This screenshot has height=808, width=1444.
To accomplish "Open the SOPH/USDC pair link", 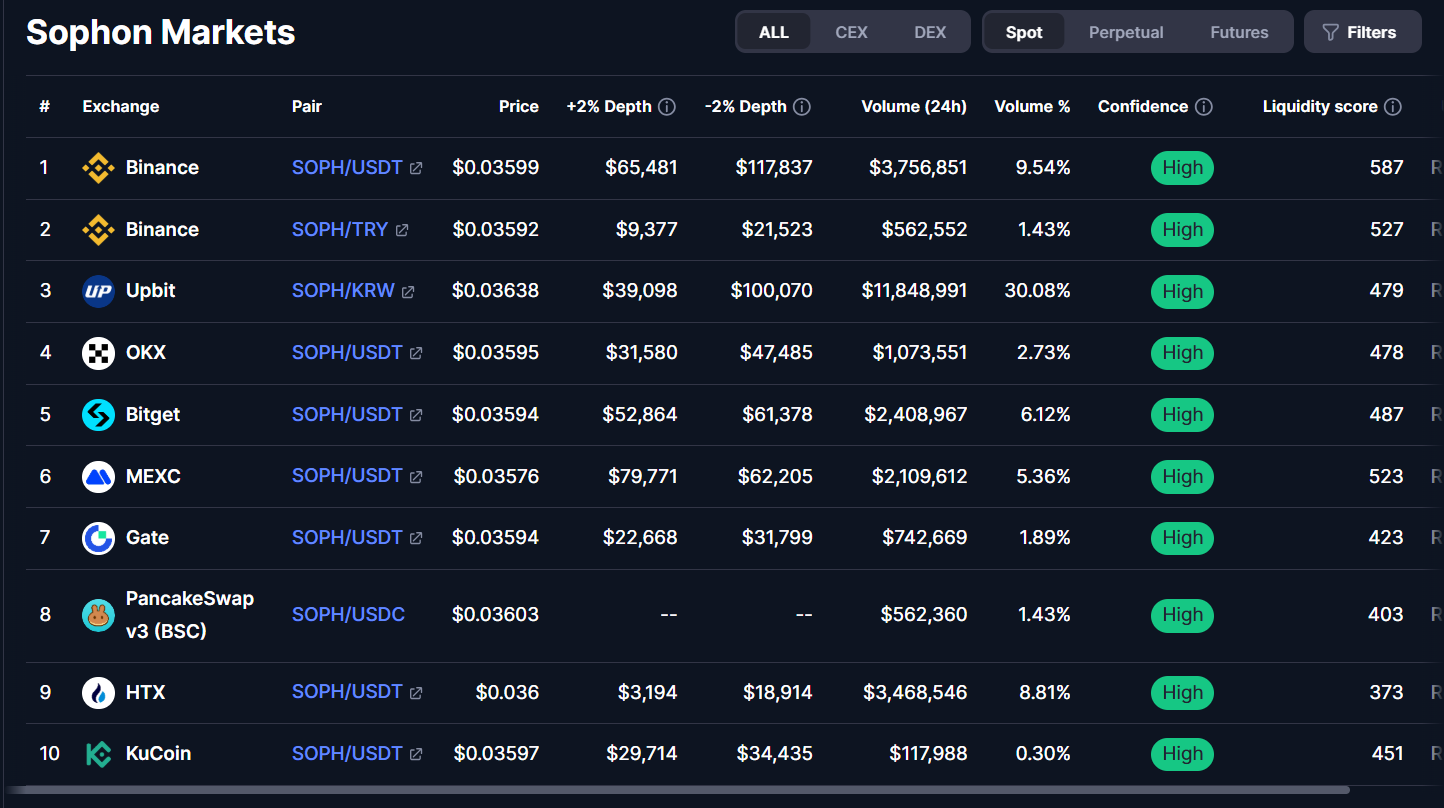I will pyautogui.click(x=348, y=614).
